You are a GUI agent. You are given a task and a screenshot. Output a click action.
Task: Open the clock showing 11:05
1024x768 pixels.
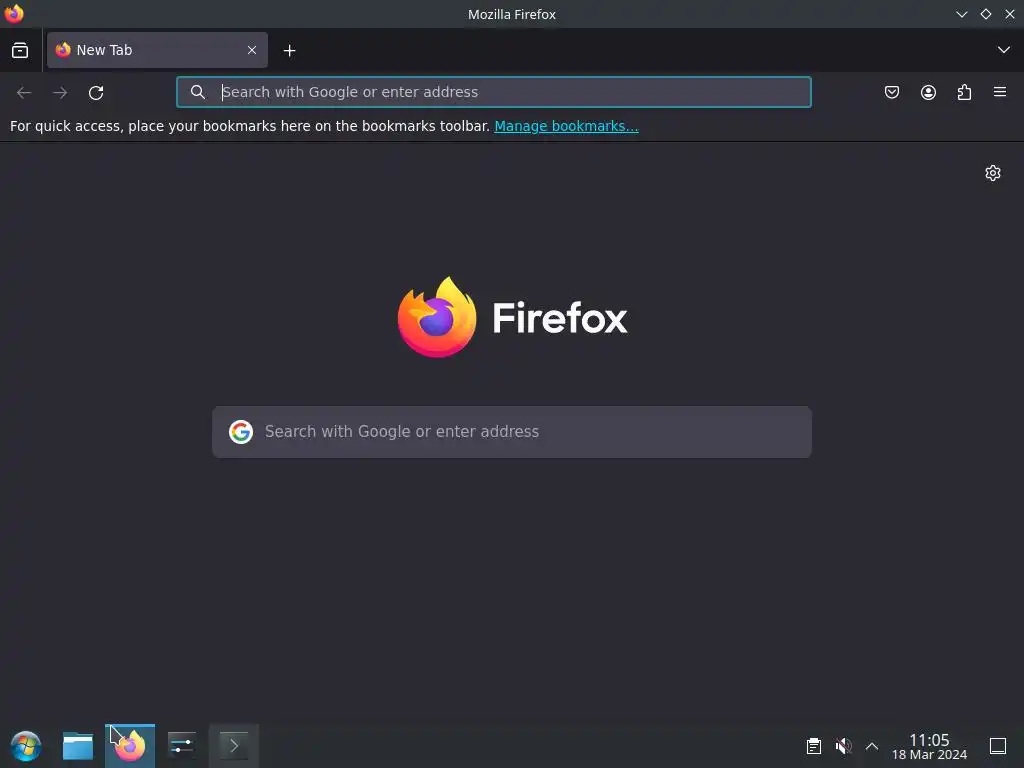[x=929, y=746]
